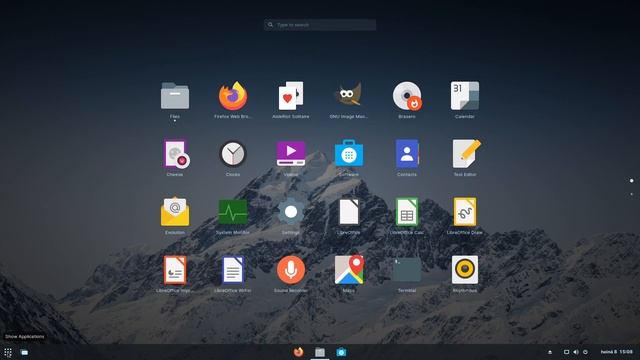Viewport: 640px width, 360px height.
Task: Switch to the second app grid page dot
Action: point(631,194)
